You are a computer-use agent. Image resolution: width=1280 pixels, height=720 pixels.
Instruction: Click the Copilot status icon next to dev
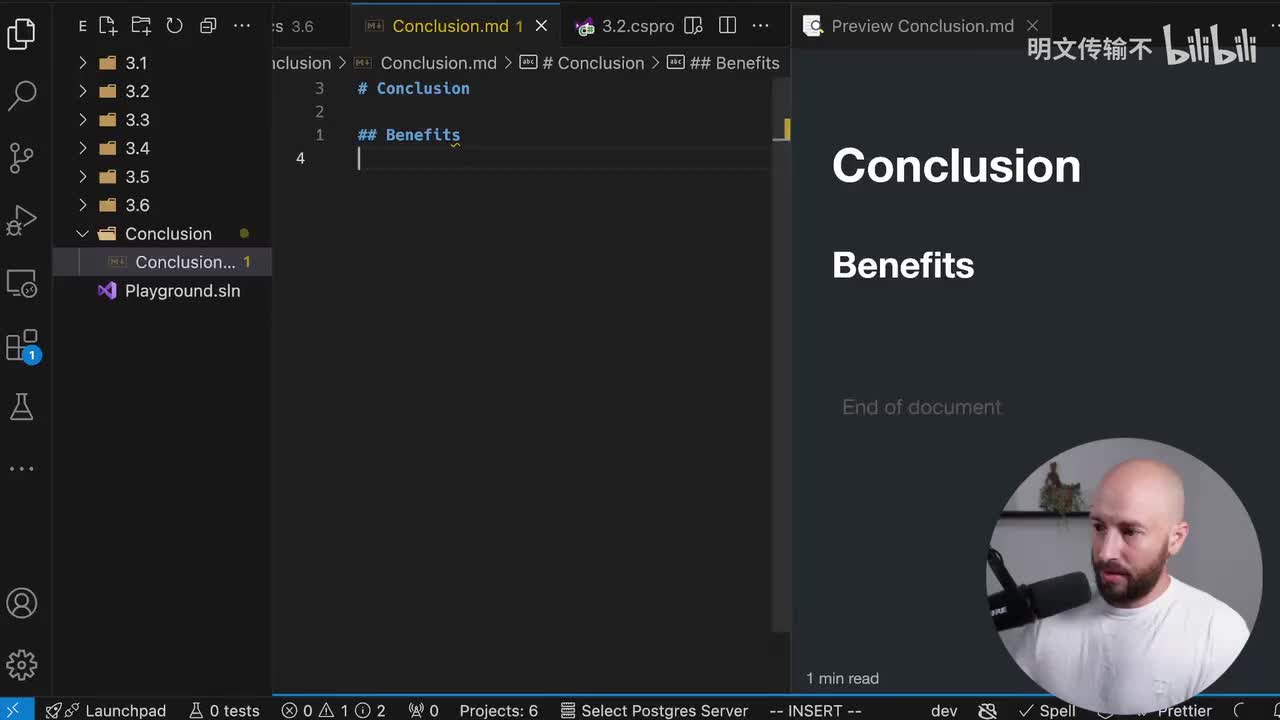[x=987, y=710]
